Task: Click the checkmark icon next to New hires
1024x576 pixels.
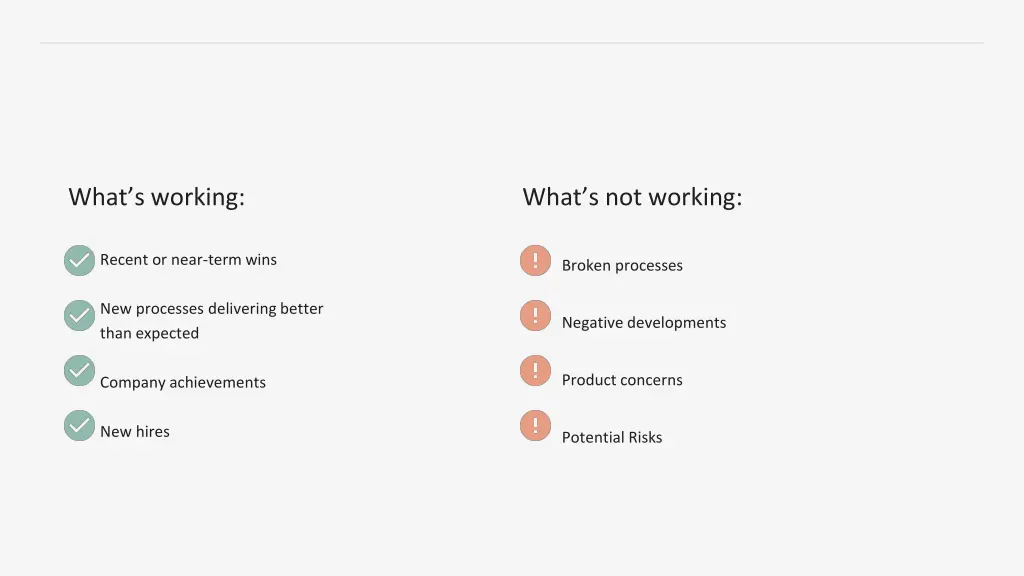Action: point(79,426)
